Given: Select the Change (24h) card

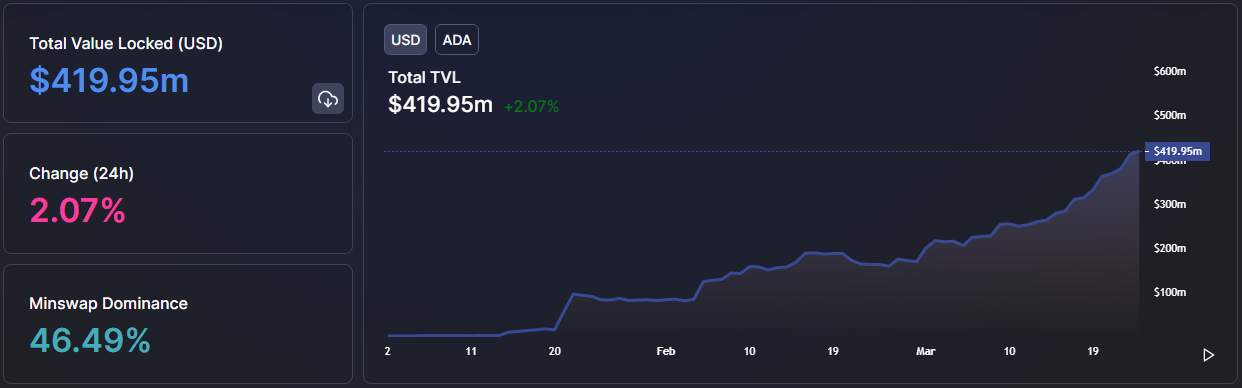Looking at the screenshot, I should (178, 193).
